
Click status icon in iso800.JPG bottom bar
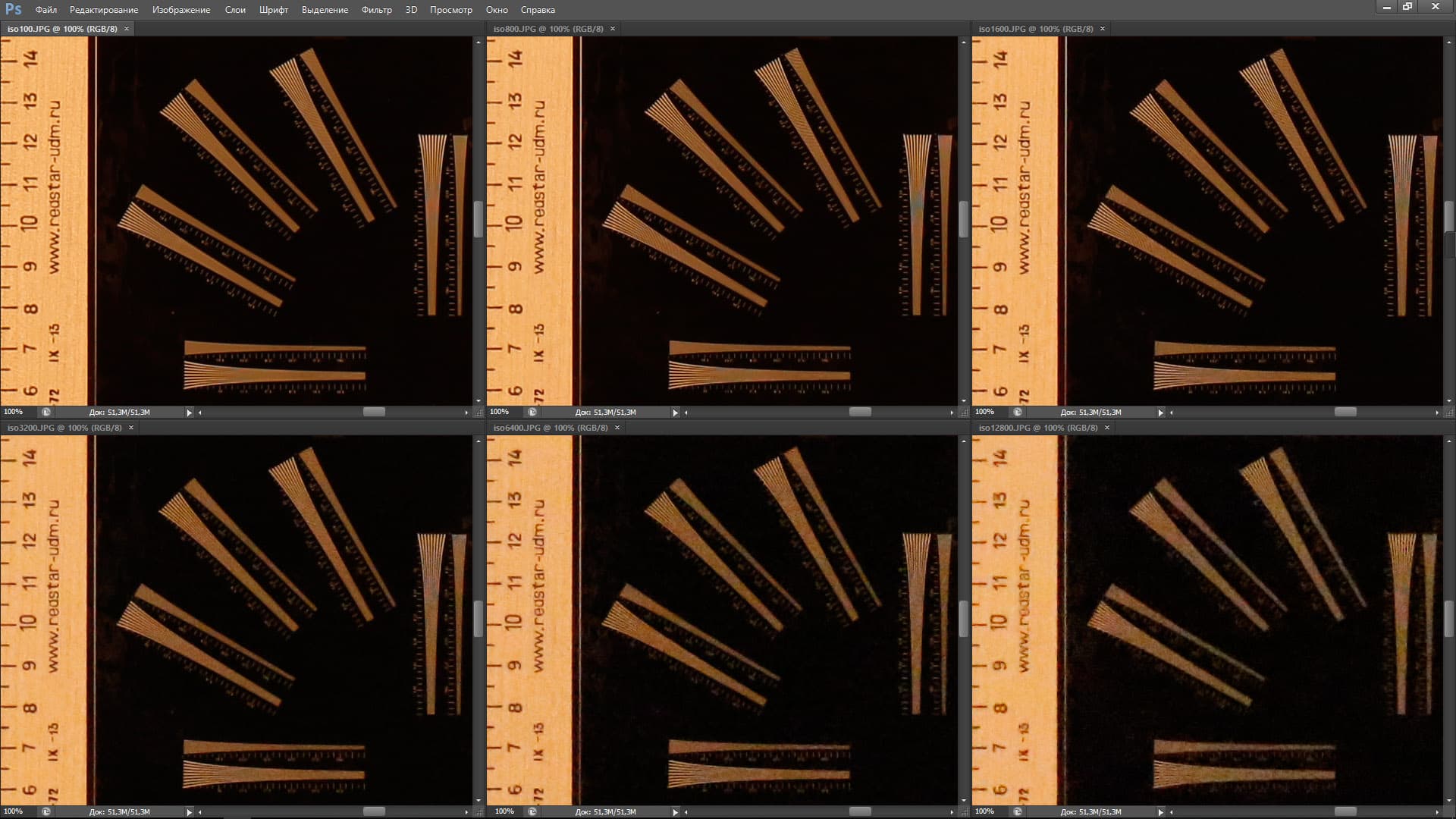[532, 412]
